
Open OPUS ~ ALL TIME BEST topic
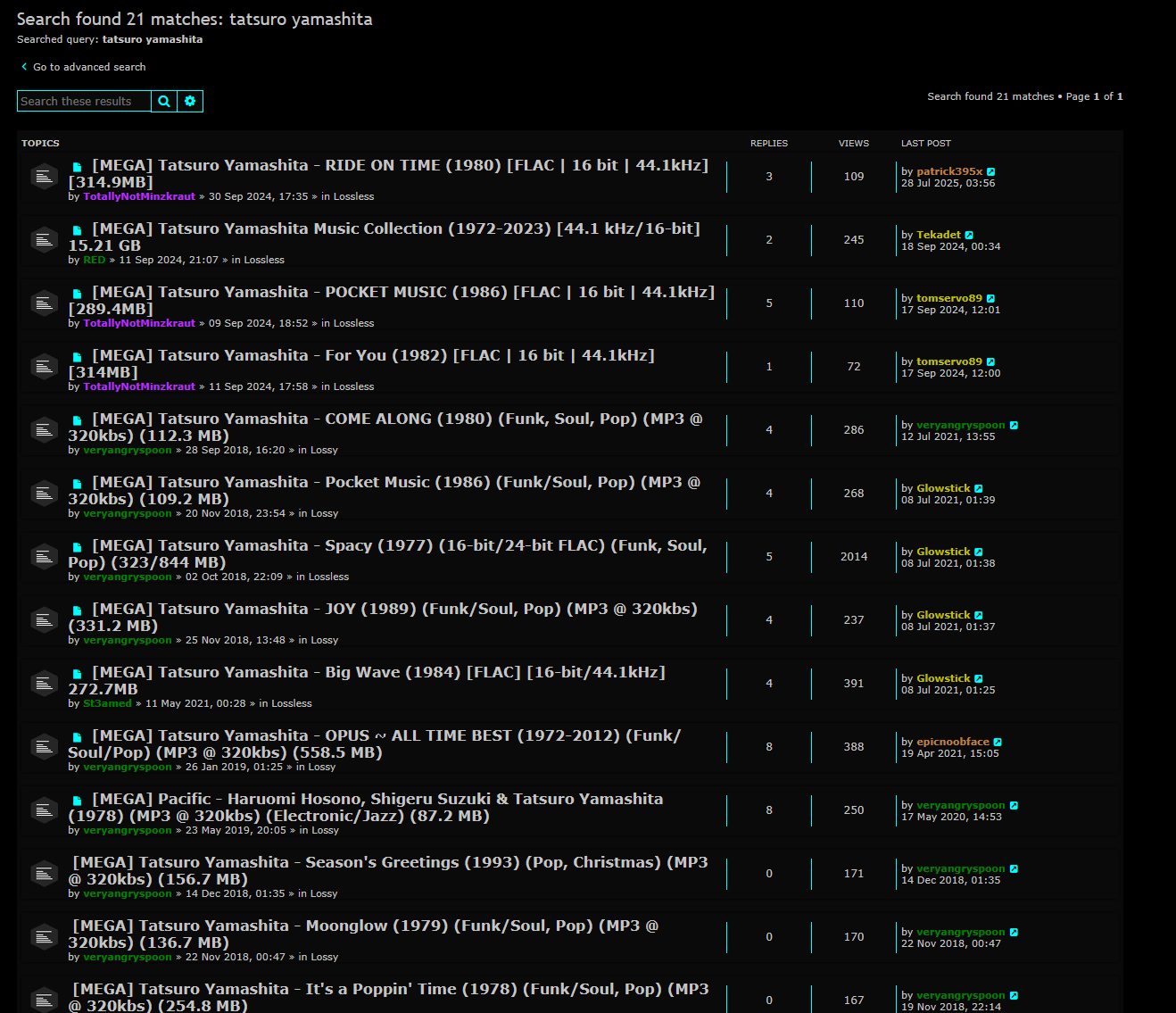(x=375, y=744)
